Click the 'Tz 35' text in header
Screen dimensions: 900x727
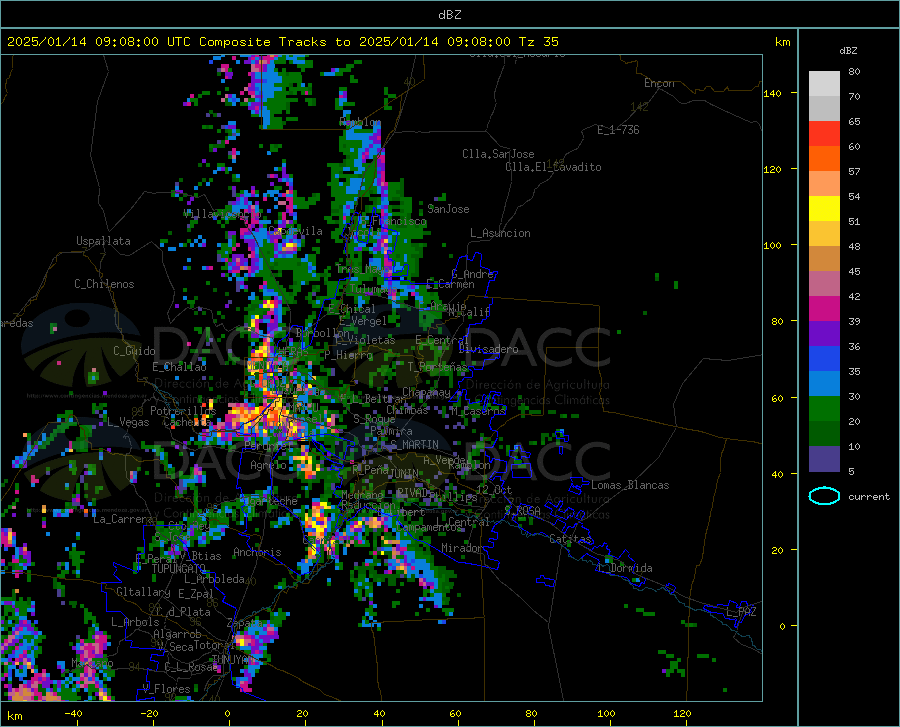point(538,41)
